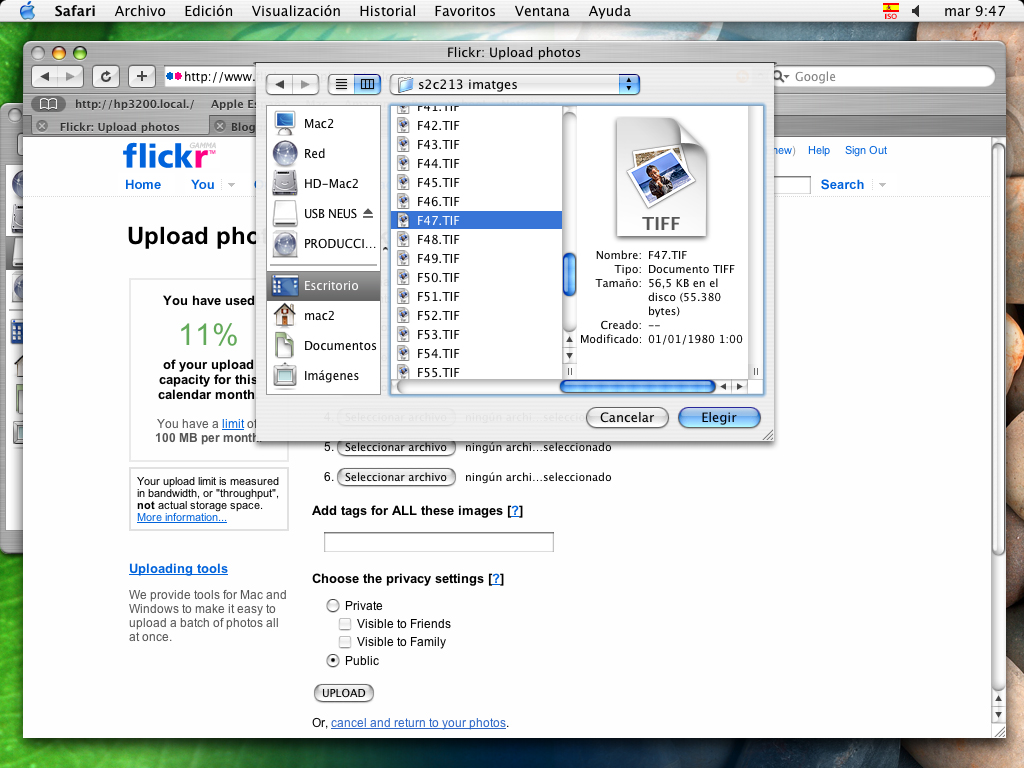
Task: Click cancel and return to your photos
Action: (x=419, y=723)
